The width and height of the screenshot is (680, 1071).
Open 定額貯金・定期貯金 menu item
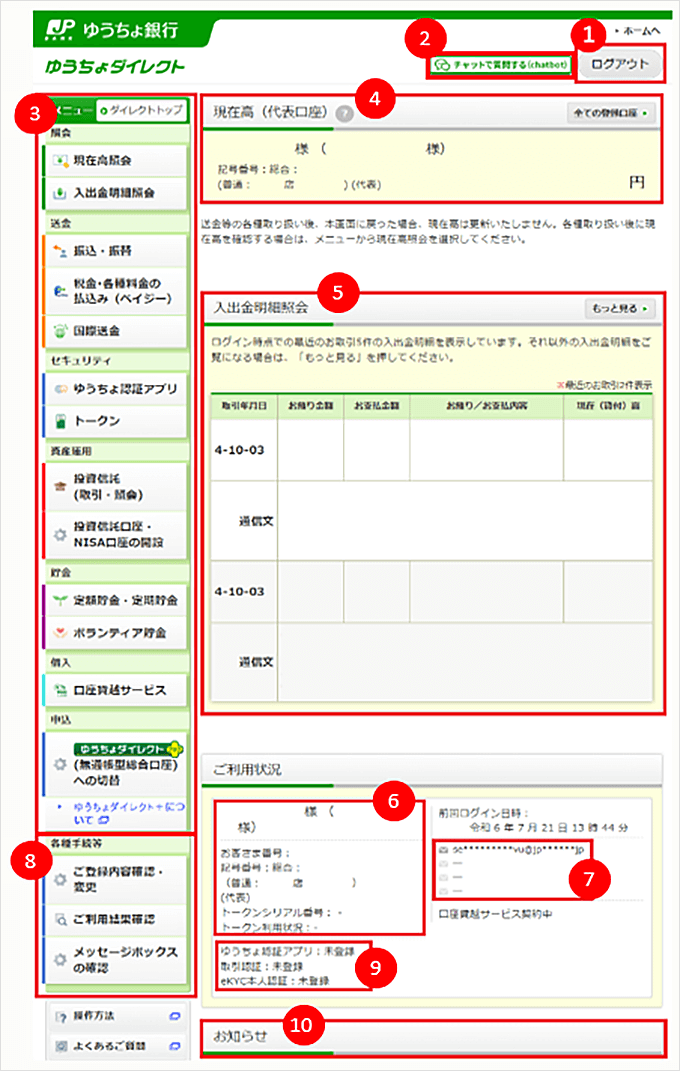click(x=115, y=600)
